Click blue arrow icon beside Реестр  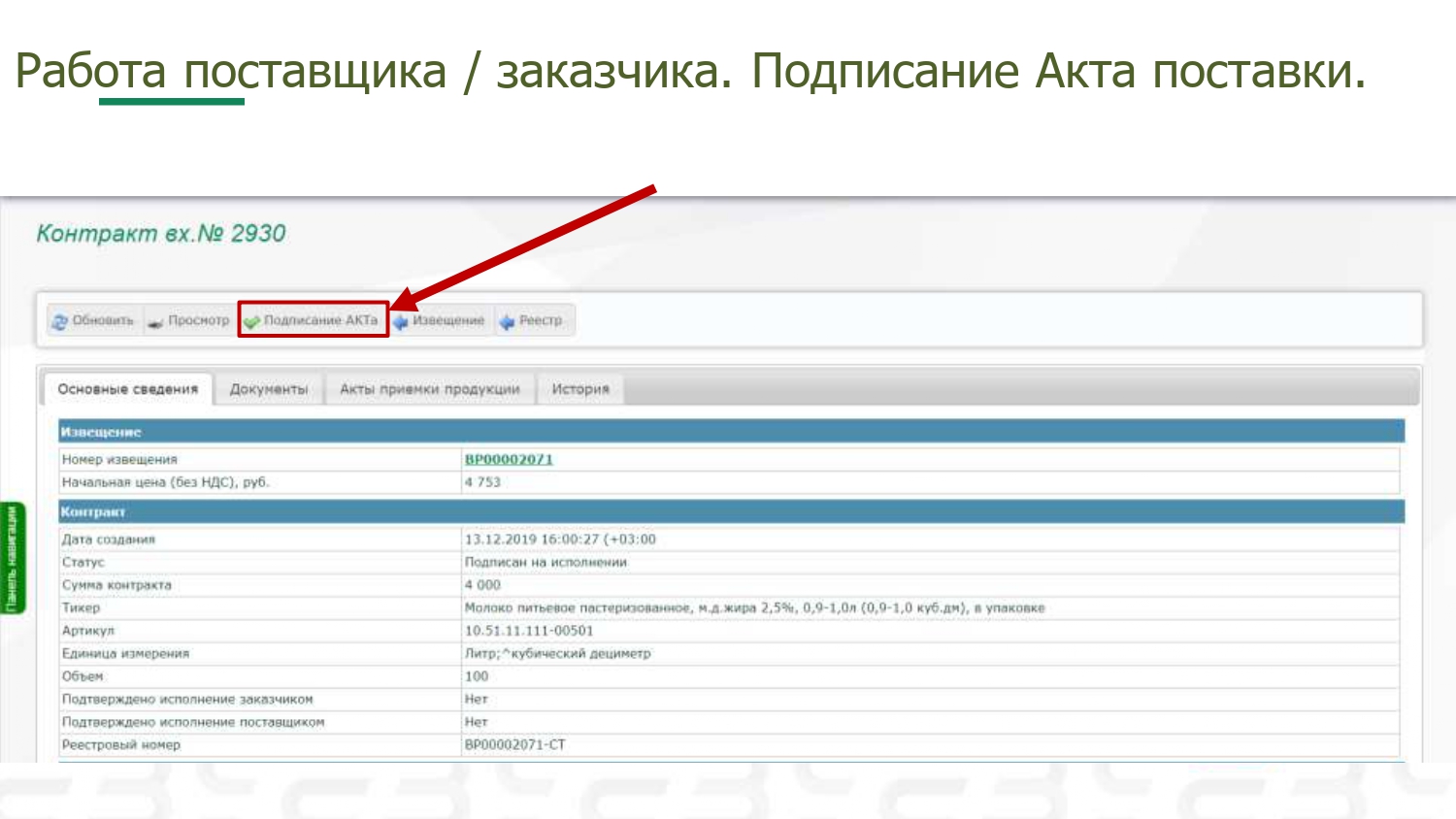coord(507,321)
